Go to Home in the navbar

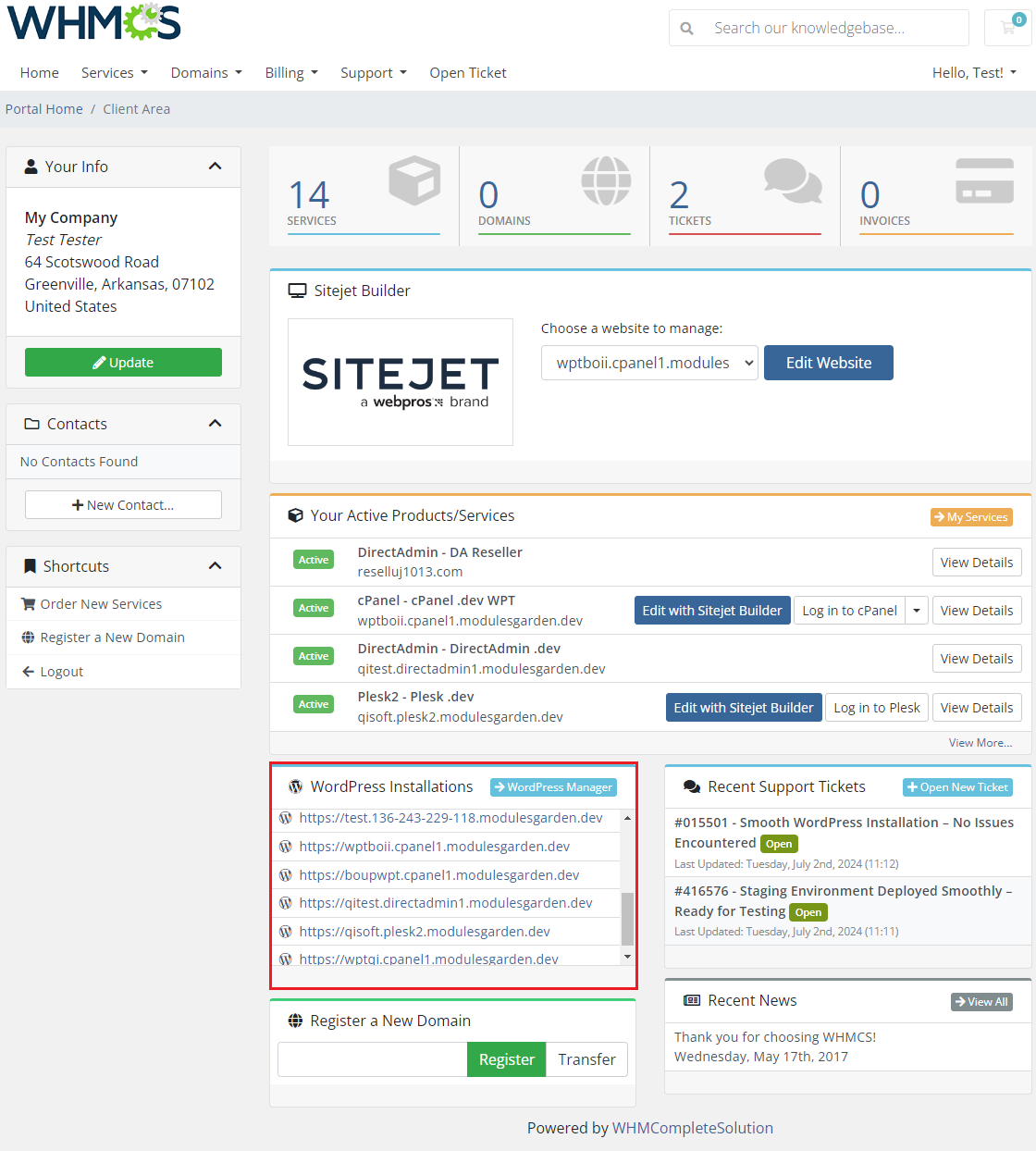click(x=40, y=72)
